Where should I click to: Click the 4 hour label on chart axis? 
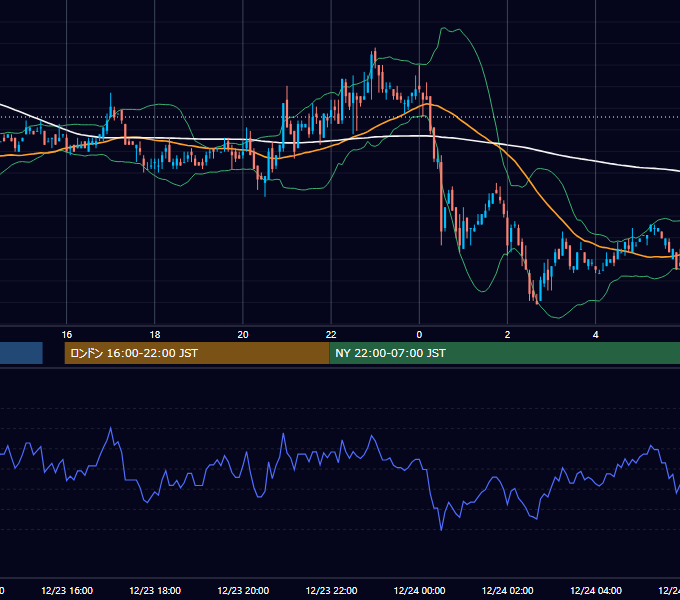coord(595,335)
